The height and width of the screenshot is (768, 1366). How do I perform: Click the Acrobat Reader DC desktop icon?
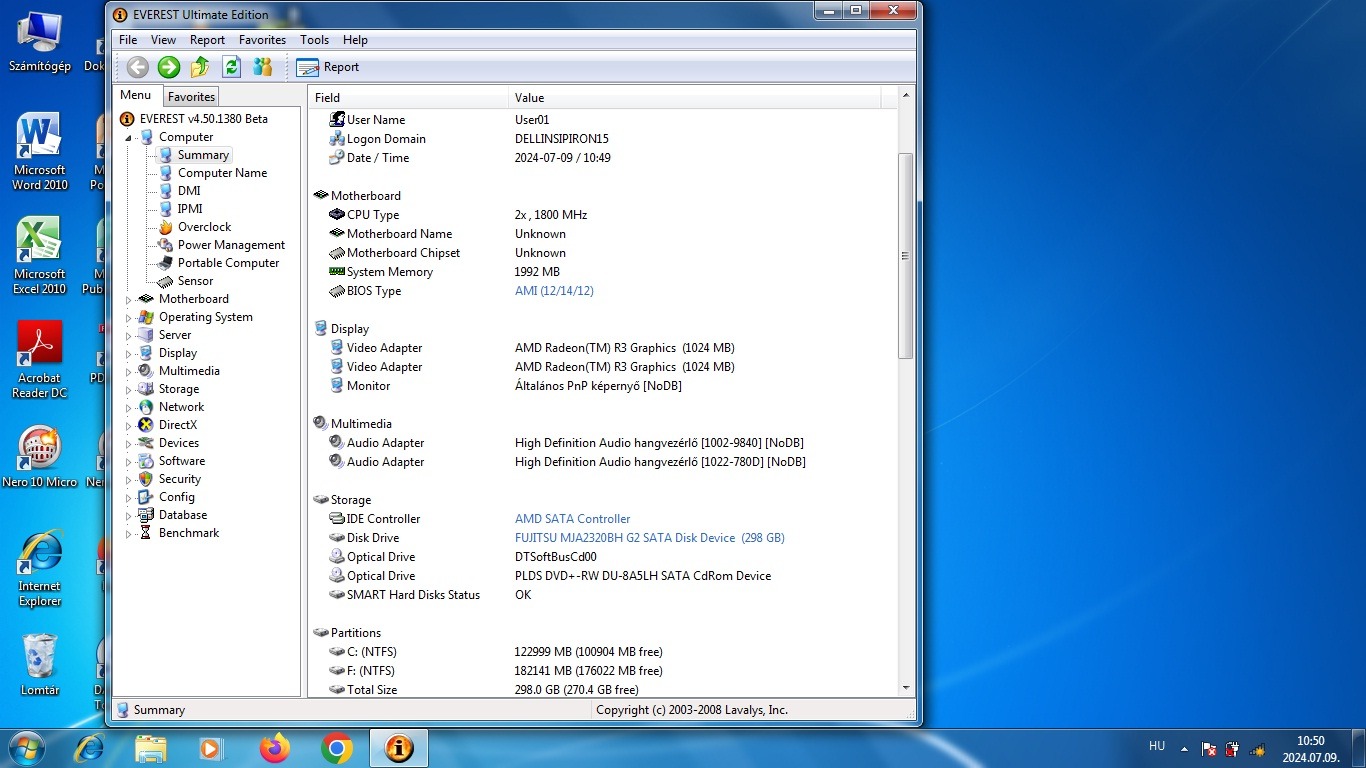coord(40,360)
